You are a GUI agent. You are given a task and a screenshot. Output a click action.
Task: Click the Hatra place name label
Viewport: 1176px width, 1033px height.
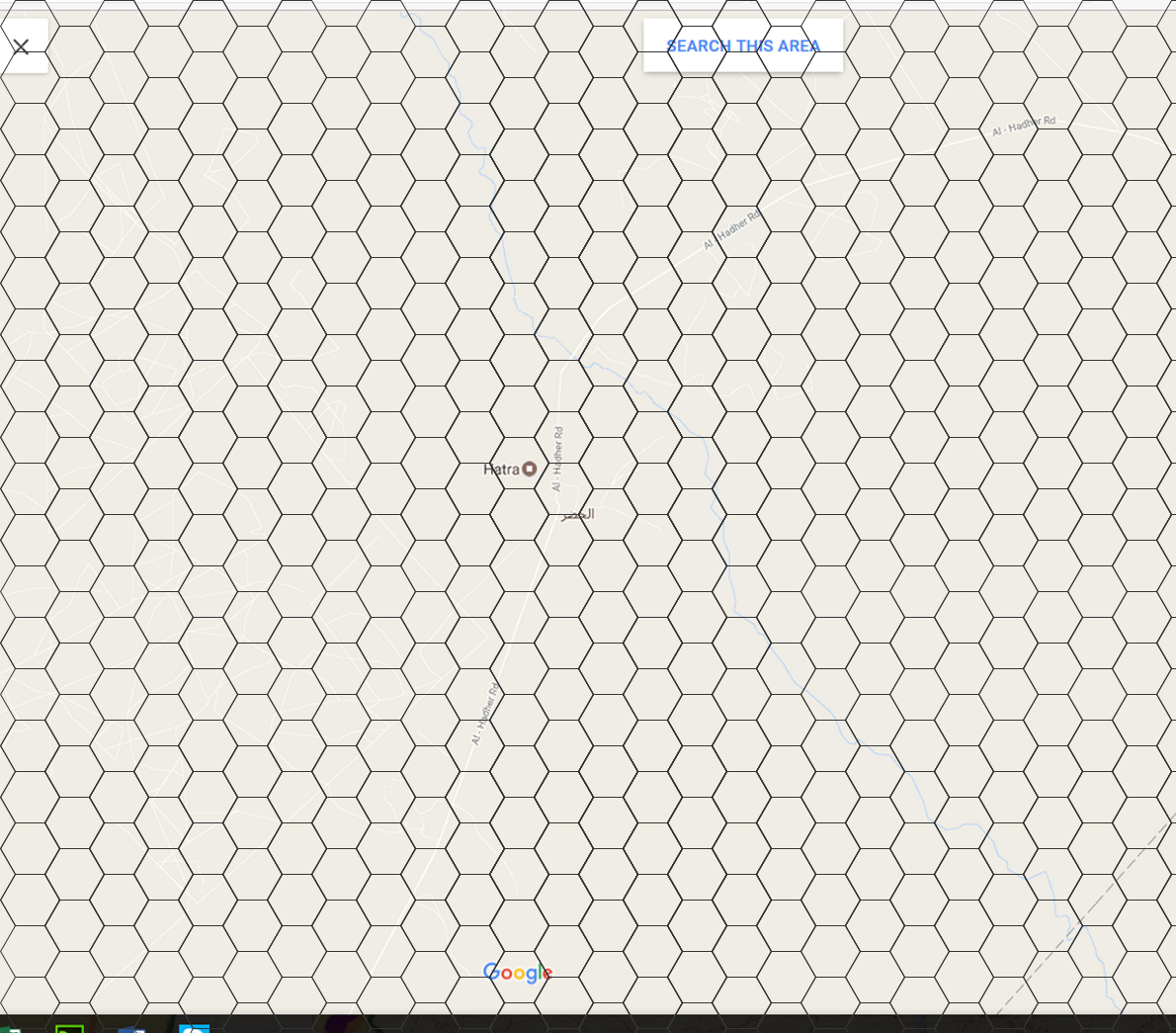click(501, 470)
